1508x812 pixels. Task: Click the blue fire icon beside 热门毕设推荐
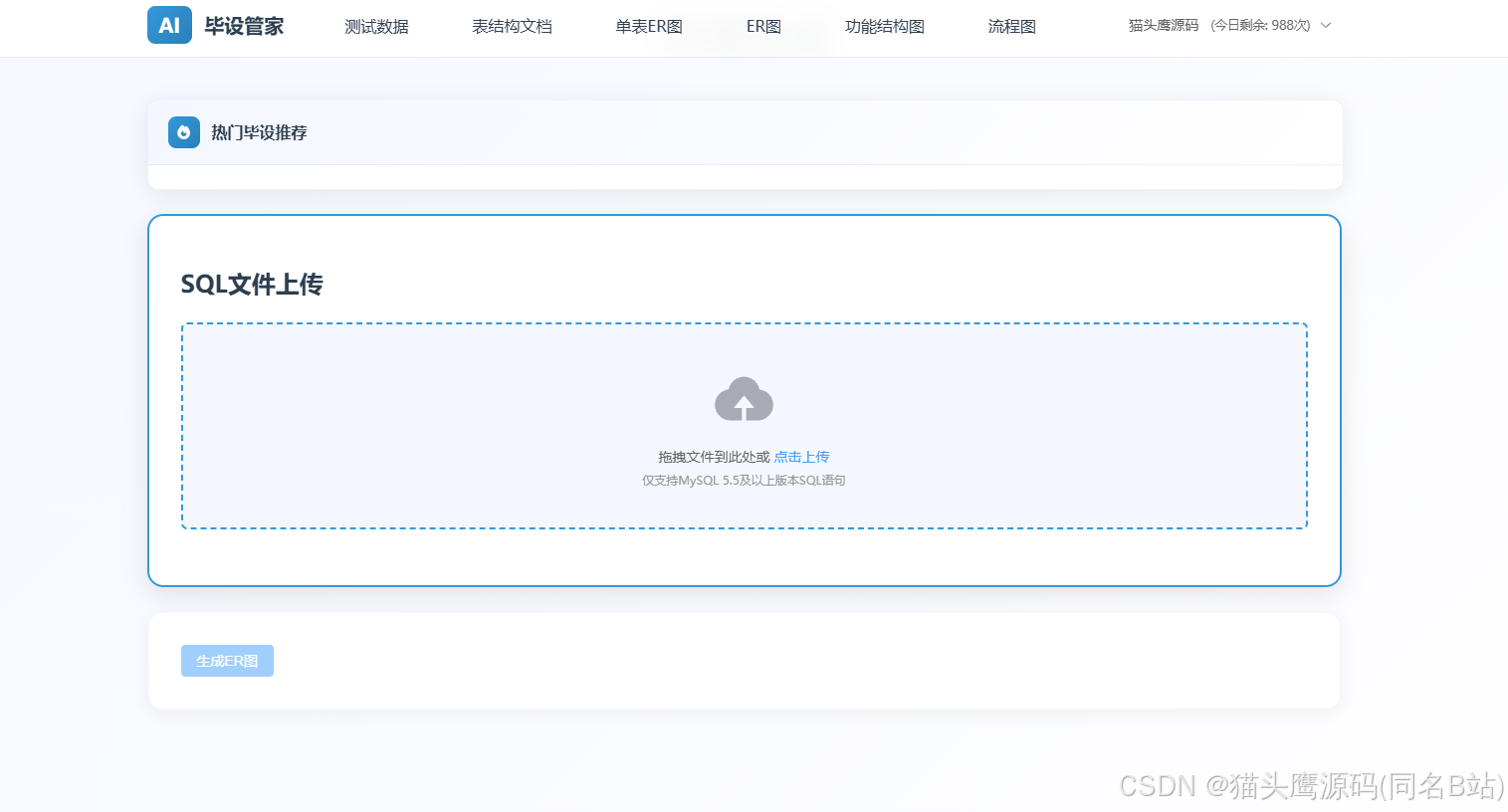tap(183, 131)
